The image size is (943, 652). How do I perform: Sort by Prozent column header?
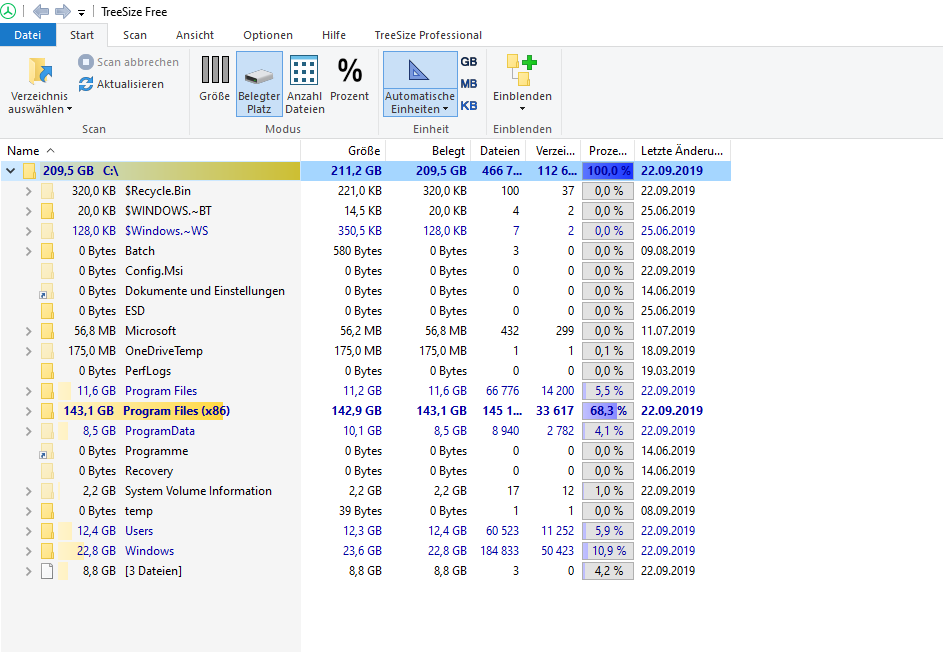[x=607, y=150]
